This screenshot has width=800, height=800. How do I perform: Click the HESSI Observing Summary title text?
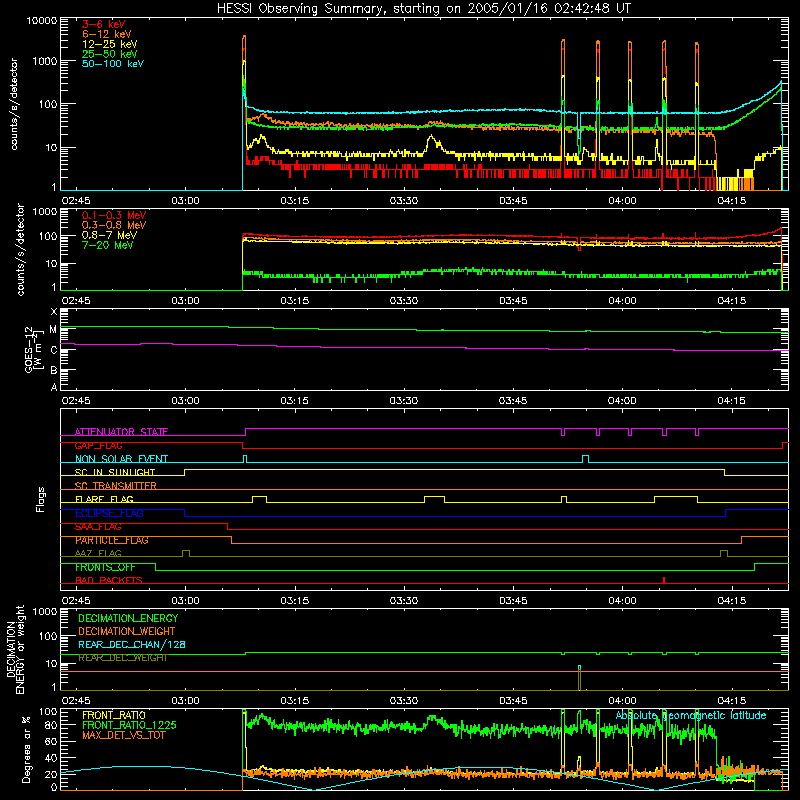point(423,9)
